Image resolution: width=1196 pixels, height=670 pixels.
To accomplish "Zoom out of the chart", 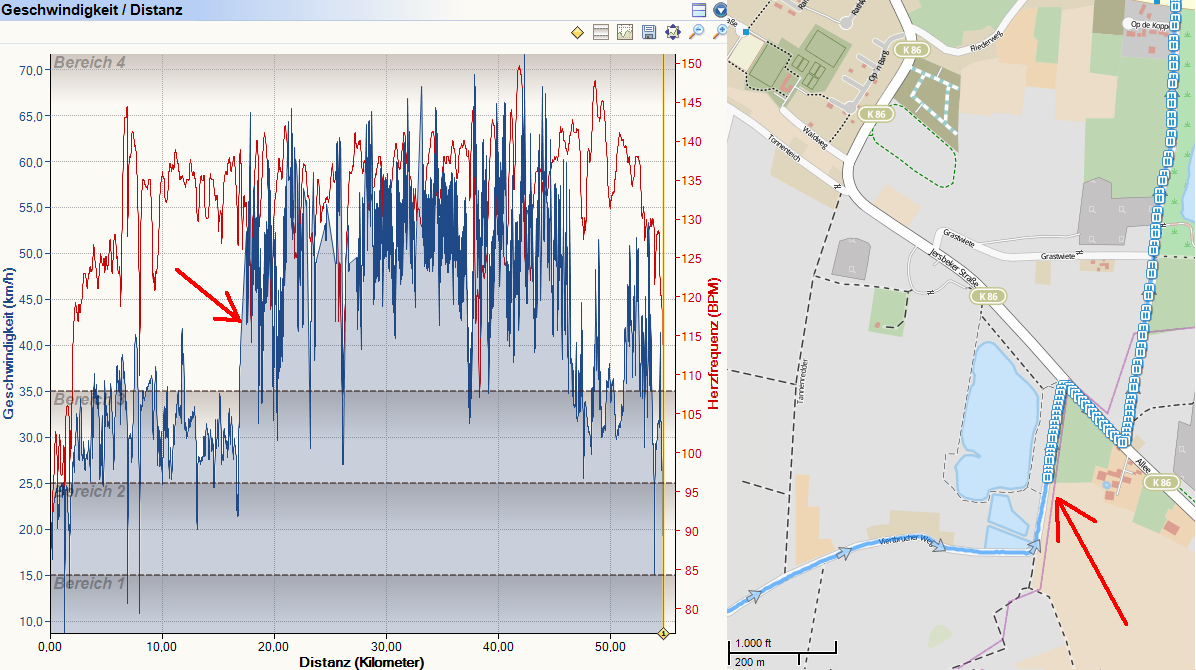I will pyautogui.click(x=697, y=33).
